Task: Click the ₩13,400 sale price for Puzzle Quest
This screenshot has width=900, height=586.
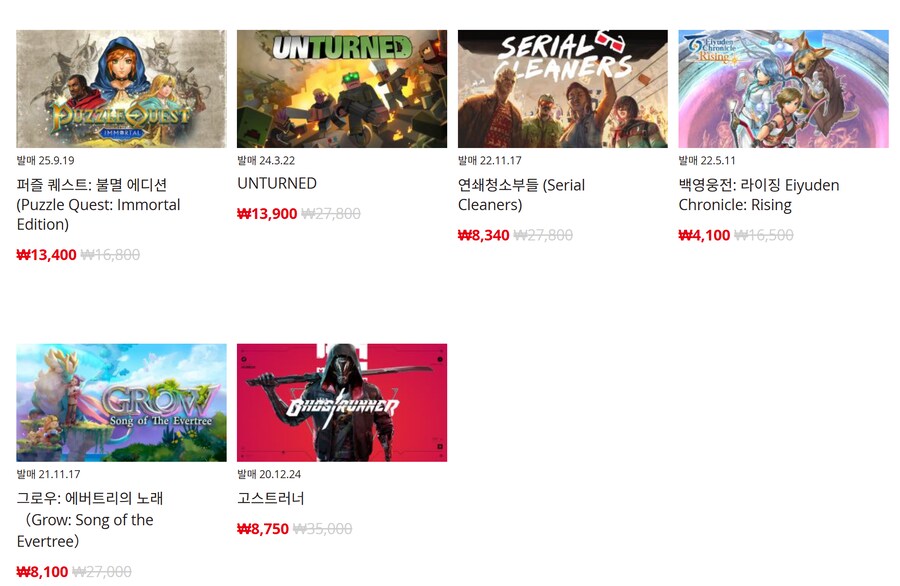Action: coord(46,255)
